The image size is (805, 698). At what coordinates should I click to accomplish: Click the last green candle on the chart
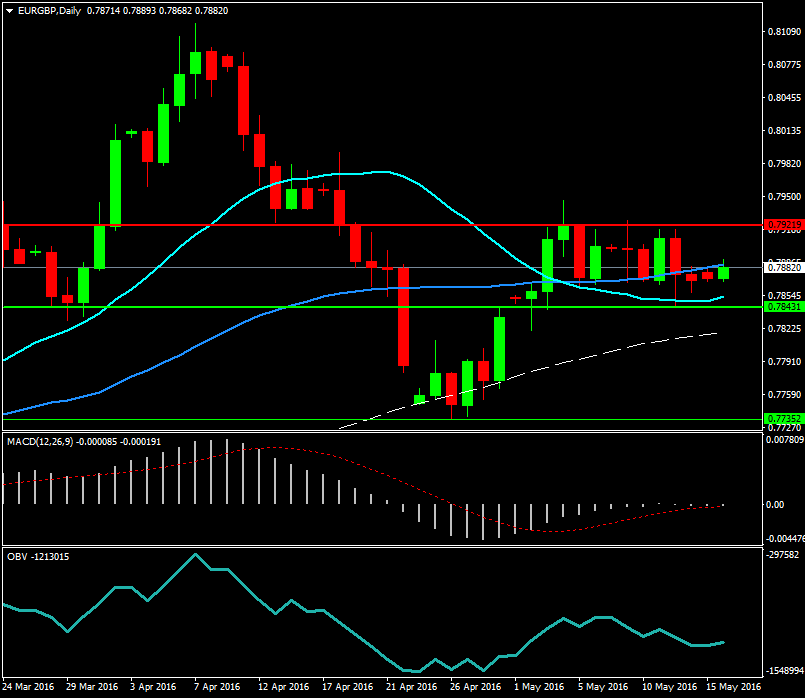[x=723, y=272]
